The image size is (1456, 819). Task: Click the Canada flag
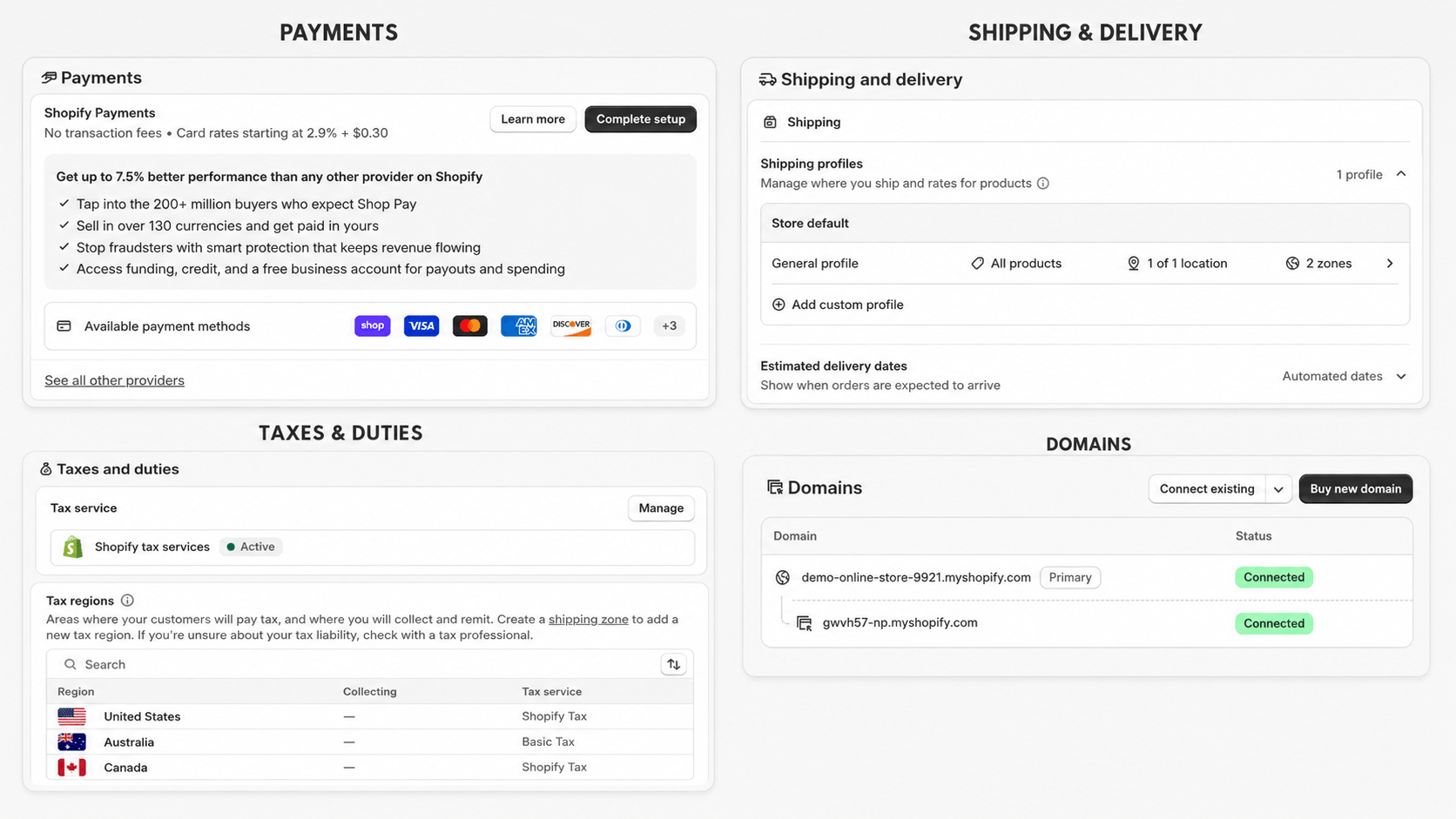[x=71, y=767]
